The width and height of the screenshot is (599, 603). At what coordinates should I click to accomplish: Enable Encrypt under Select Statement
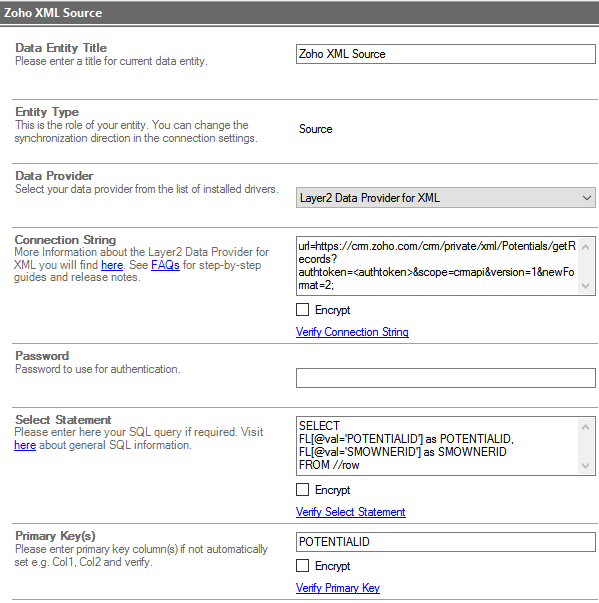[303, 490]
